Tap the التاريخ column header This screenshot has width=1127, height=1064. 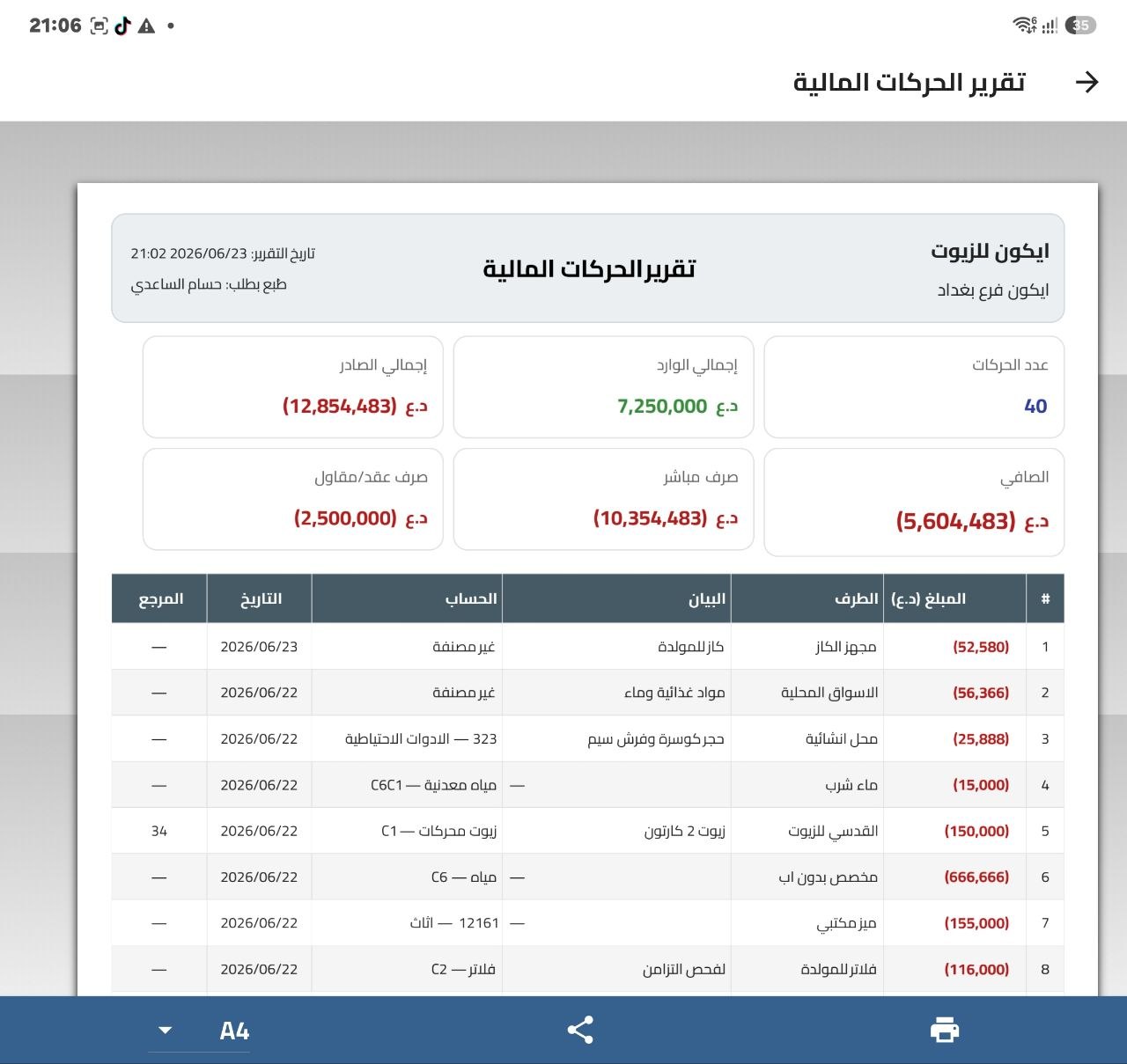pos(261,598)
